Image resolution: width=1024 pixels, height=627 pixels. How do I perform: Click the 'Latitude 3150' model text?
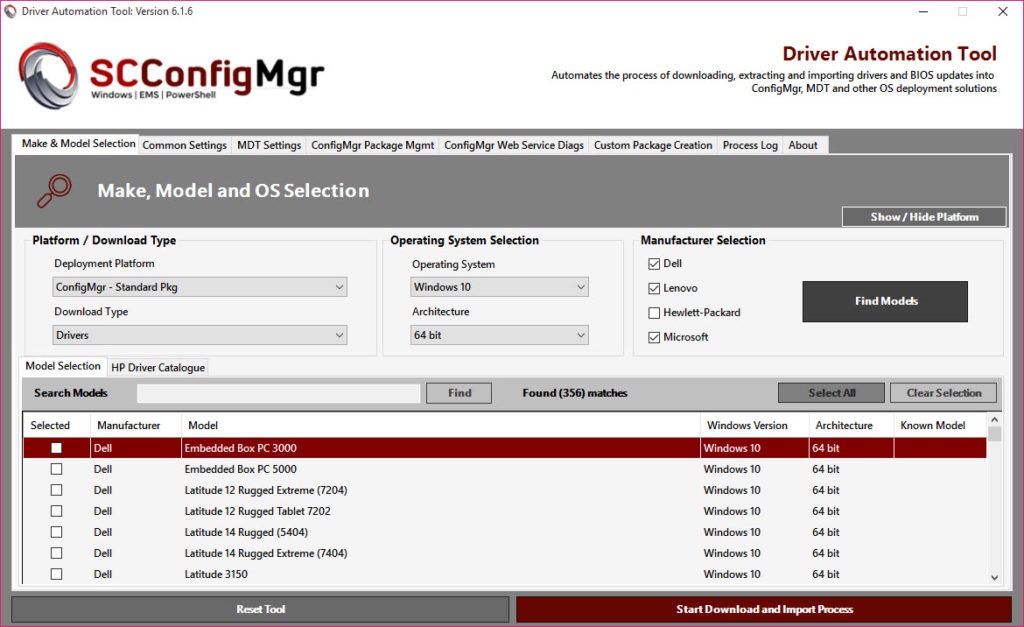[x=216, y=573]
